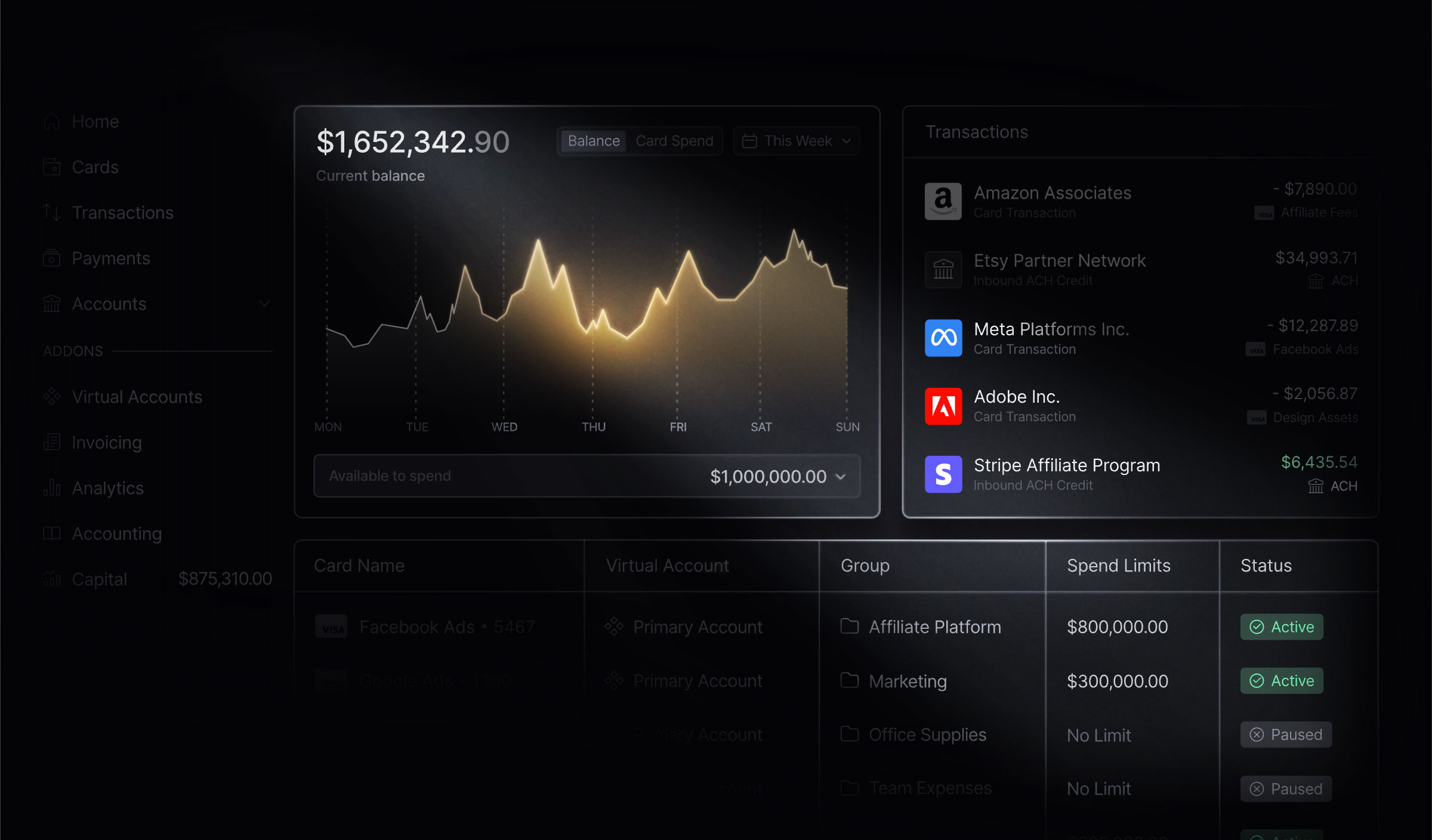Go to Transactions in the sidebar
1432x840 pixels.
pyautogui.click(x=122, y=213)
